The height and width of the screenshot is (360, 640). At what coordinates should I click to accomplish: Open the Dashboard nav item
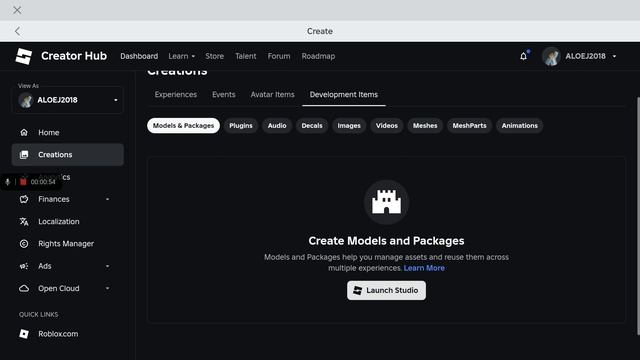pos(139,56)
